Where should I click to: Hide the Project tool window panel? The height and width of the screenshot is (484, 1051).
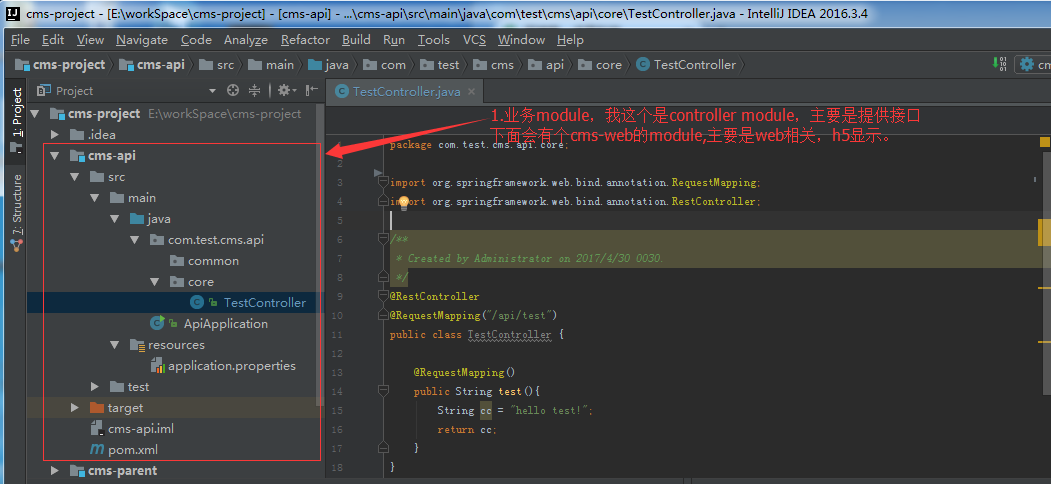(312, 90)
